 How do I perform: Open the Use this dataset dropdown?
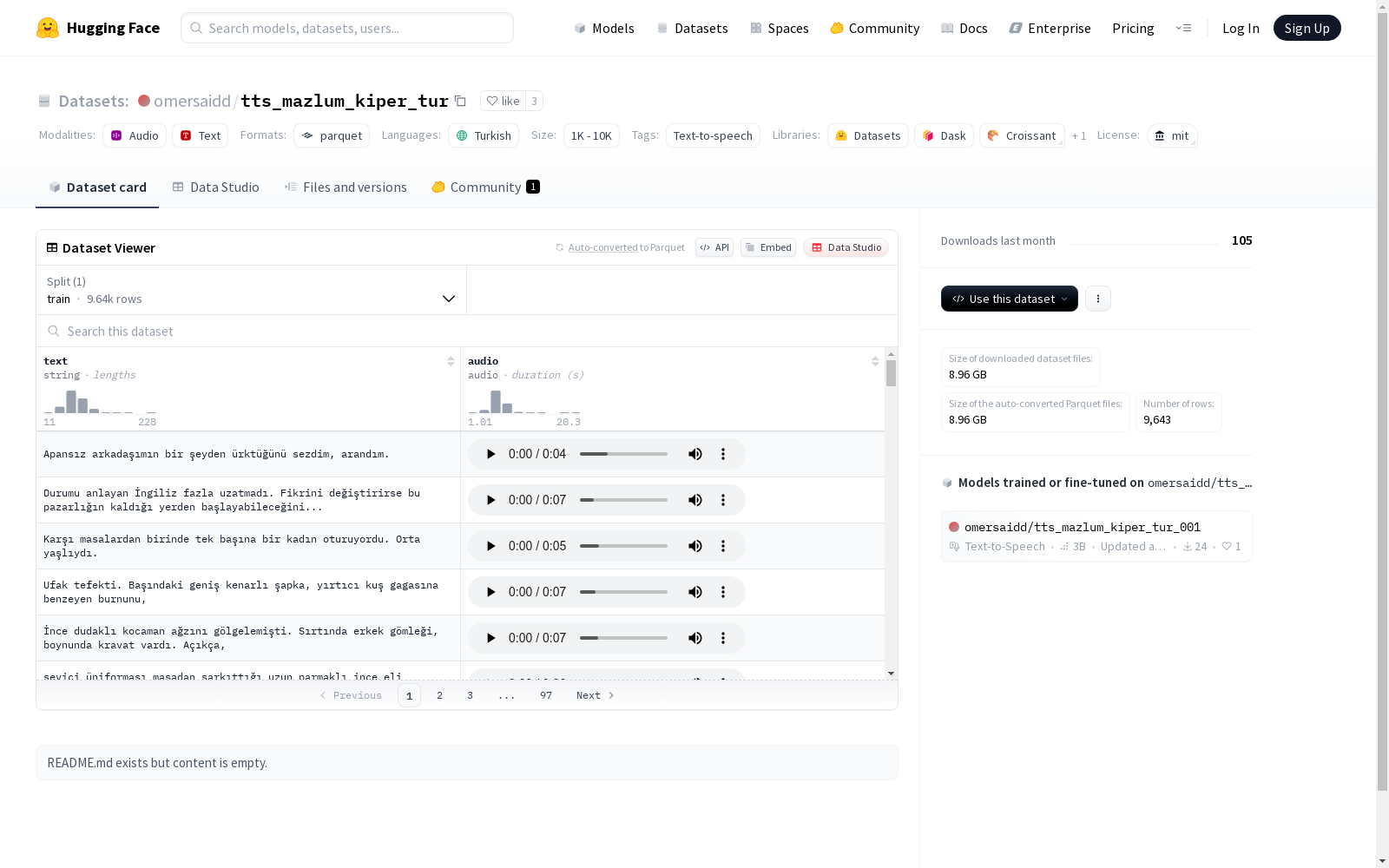(1010, 299)
